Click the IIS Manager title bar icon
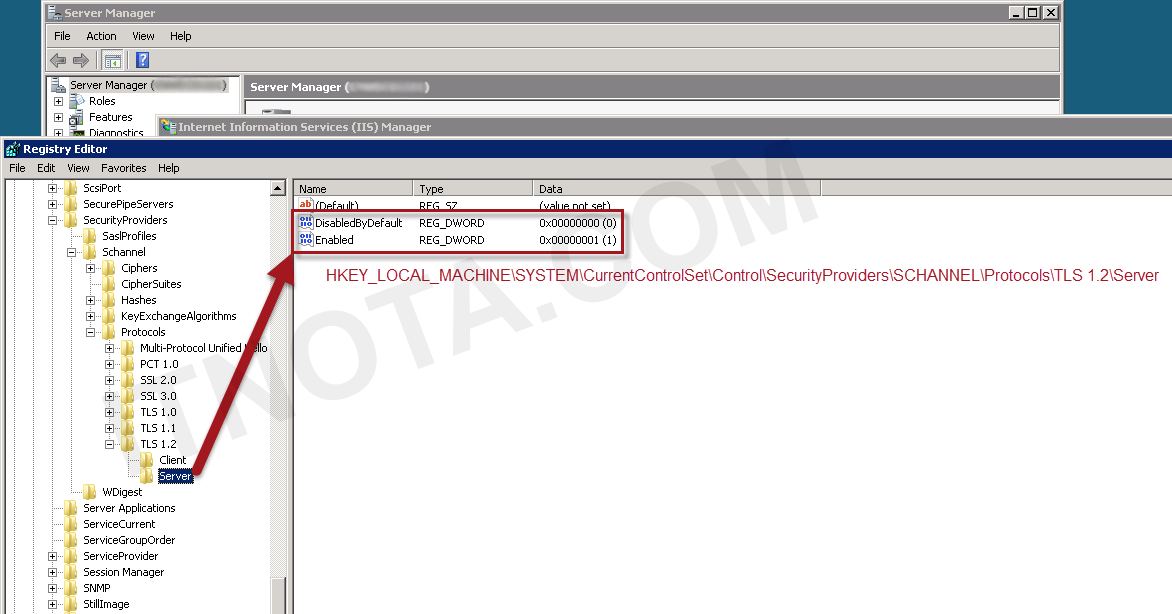The width and height of the screenshot is (1172, 614). (x=170, y=126)
